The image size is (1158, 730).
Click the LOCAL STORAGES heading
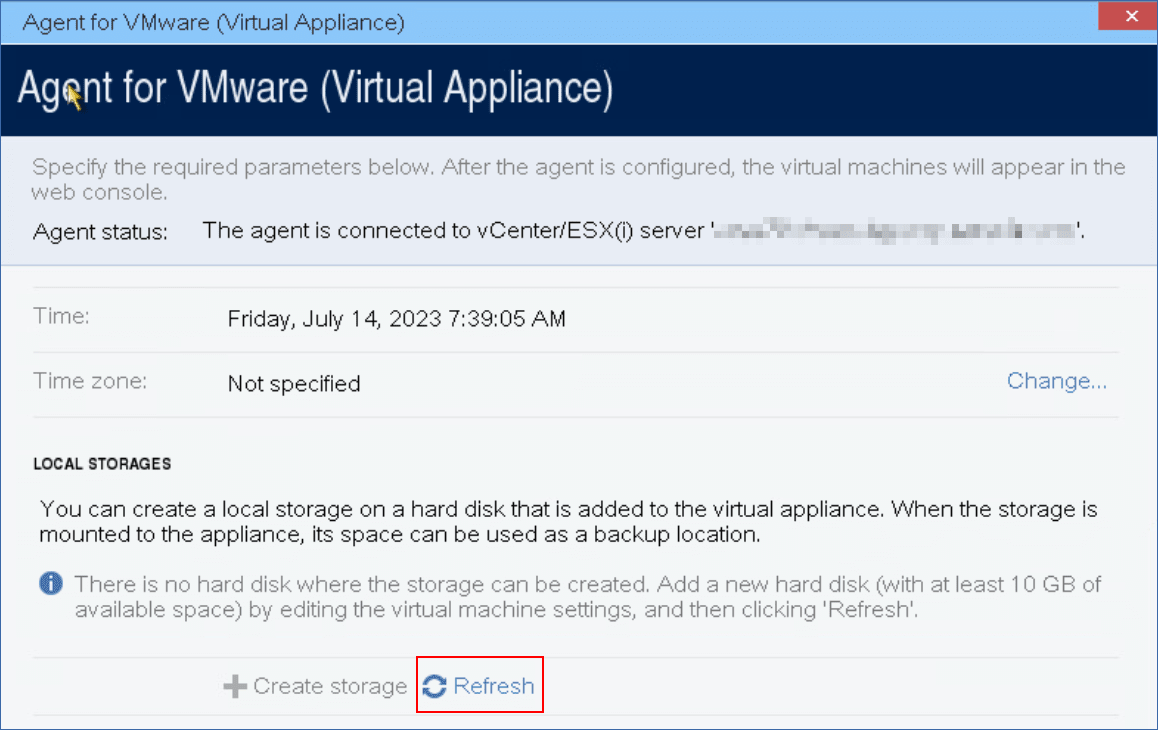click(102, 464)
